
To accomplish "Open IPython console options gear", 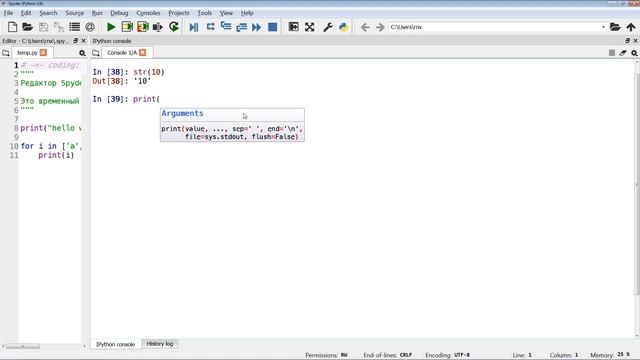I will [634, 53].
